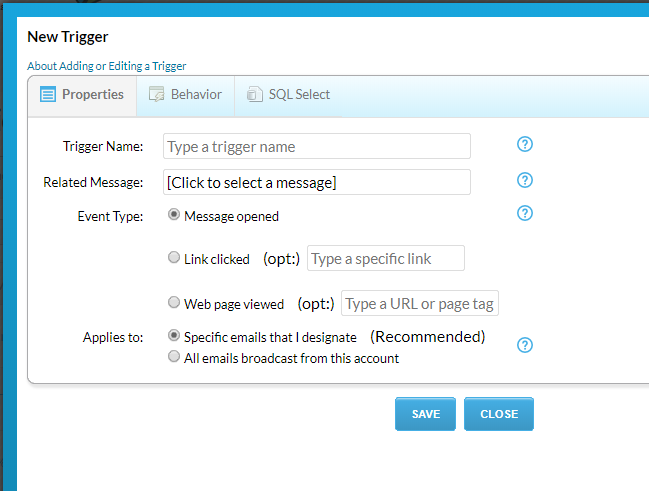Choose Specific emails that I designate
Image resolution: width=649 pixels, height=491 pixels.
click(x=175, y=336)
